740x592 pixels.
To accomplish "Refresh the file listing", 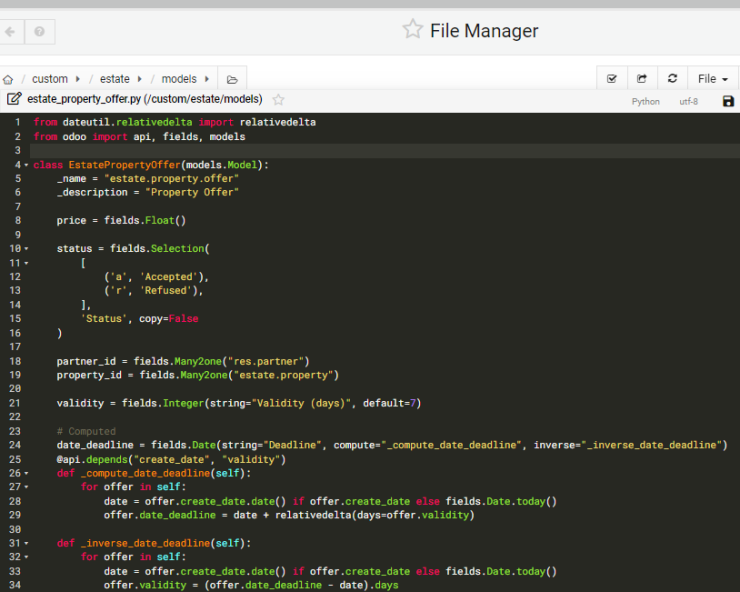I will [673, 79].
